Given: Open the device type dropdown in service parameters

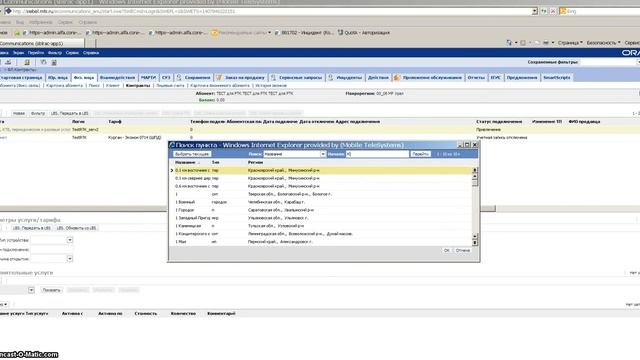Looking at the screenshot, I should click(x=70, y=240).
